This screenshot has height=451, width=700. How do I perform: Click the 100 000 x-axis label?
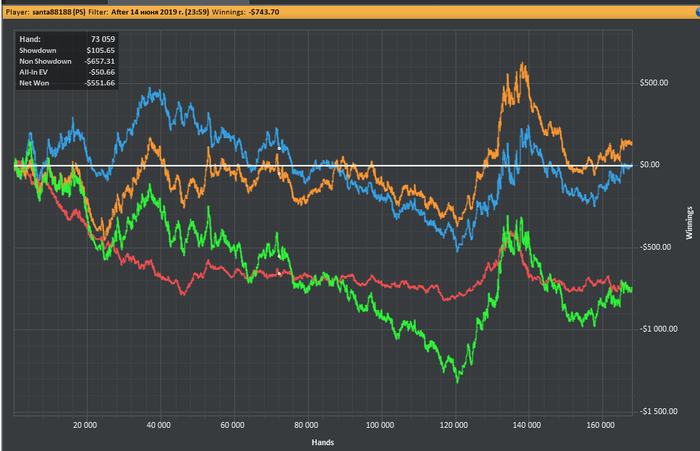pos(380,425)
